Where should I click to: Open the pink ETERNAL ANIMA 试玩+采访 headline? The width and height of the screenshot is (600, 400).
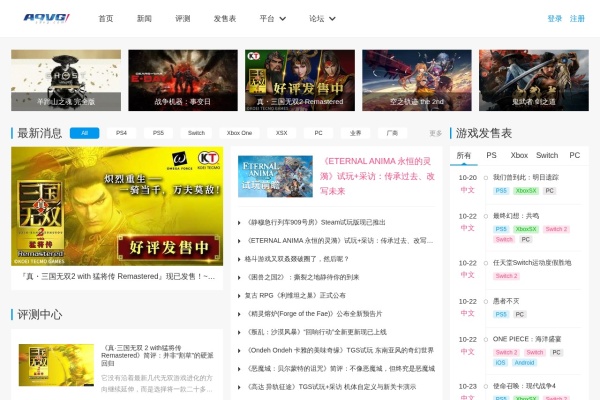click(377, 176)
